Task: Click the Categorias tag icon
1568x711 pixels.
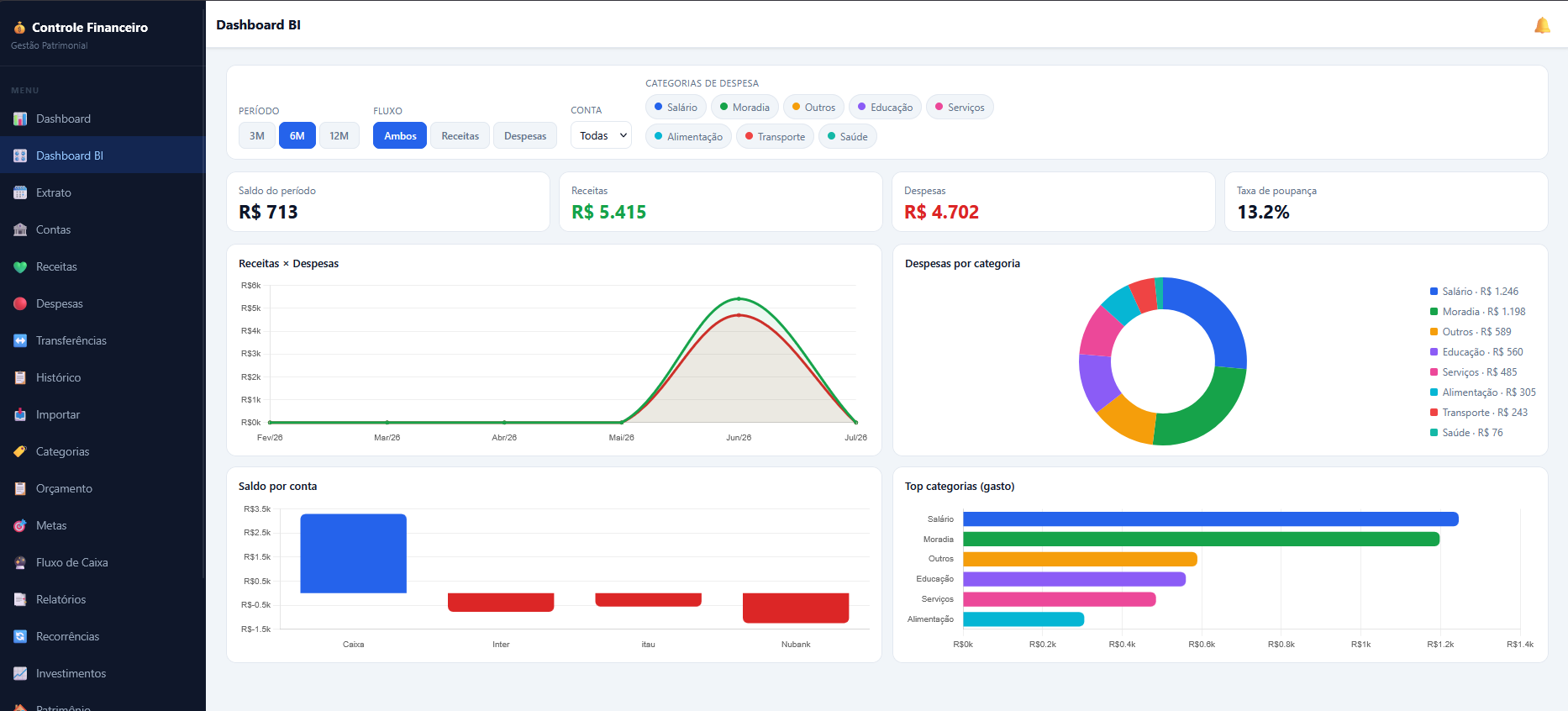Action: 20,451
